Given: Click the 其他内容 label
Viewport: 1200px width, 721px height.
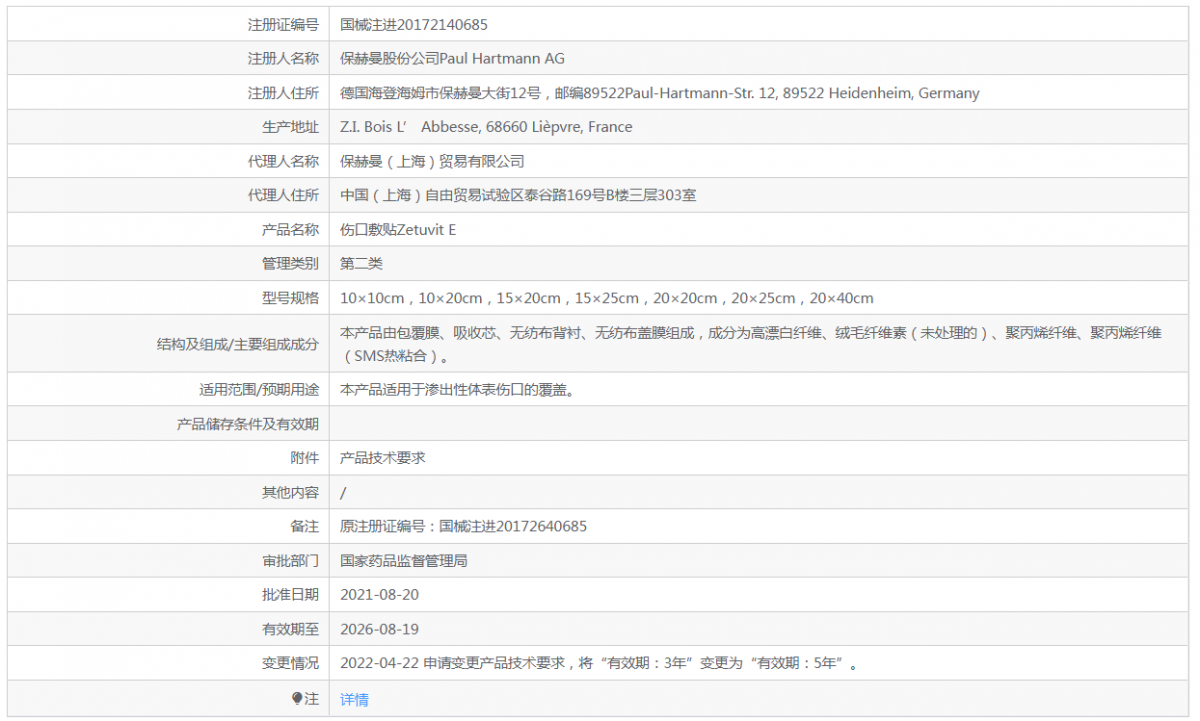Looking at the screenshot, I should coord(290,493).
